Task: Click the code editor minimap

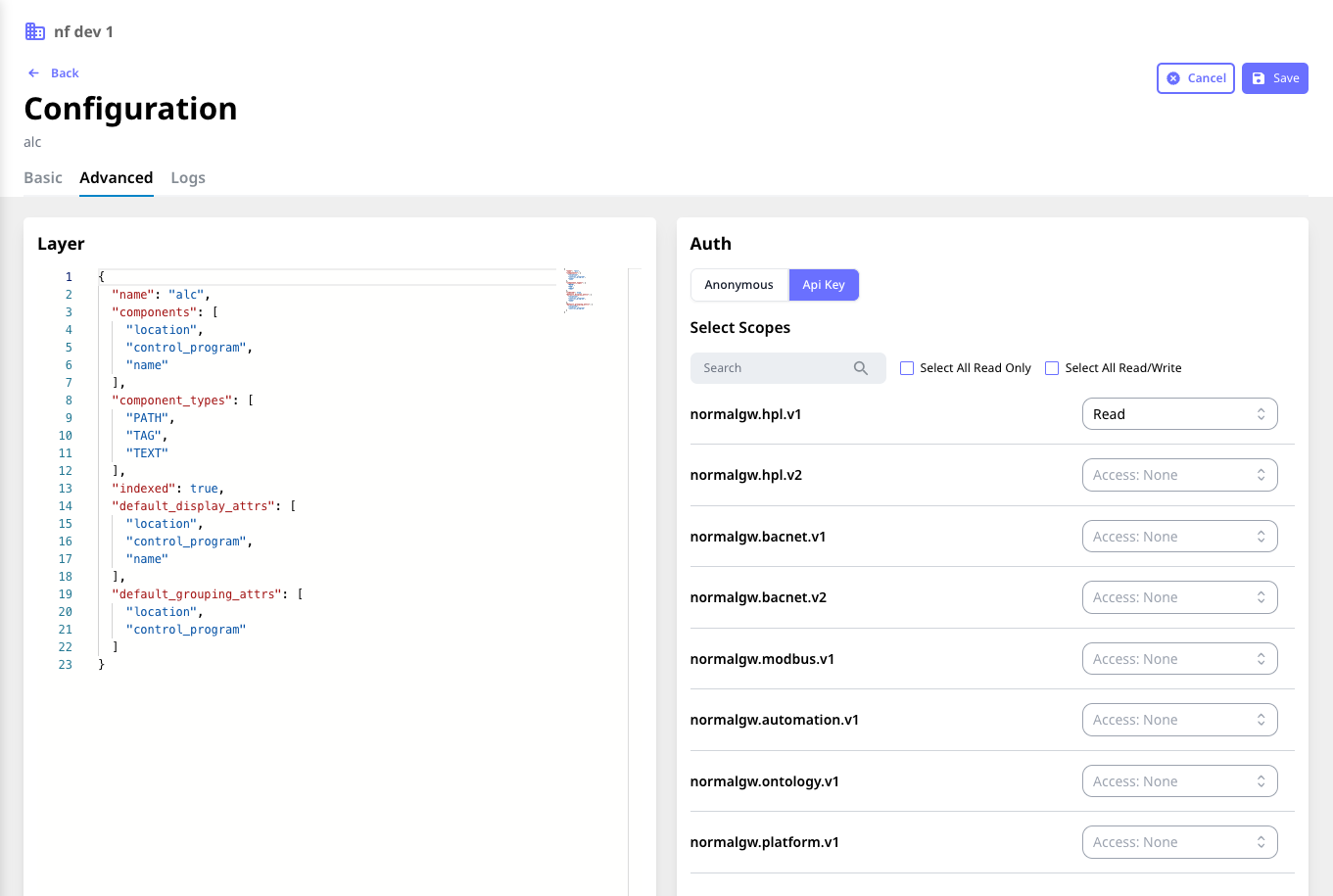Action: pos(579,290)
